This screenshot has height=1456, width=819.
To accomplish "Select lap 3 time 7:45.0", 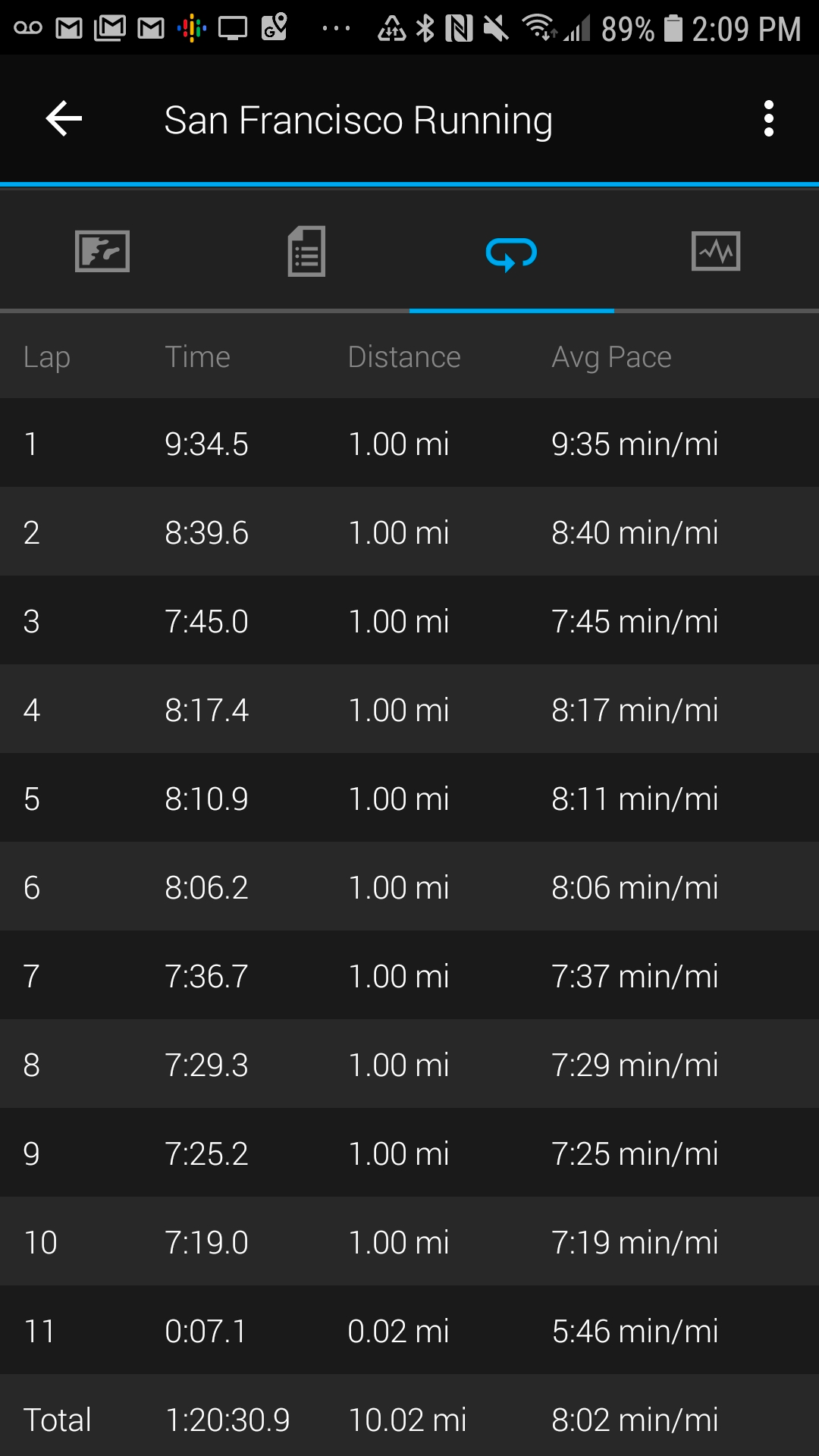I will tap(206, 622).
